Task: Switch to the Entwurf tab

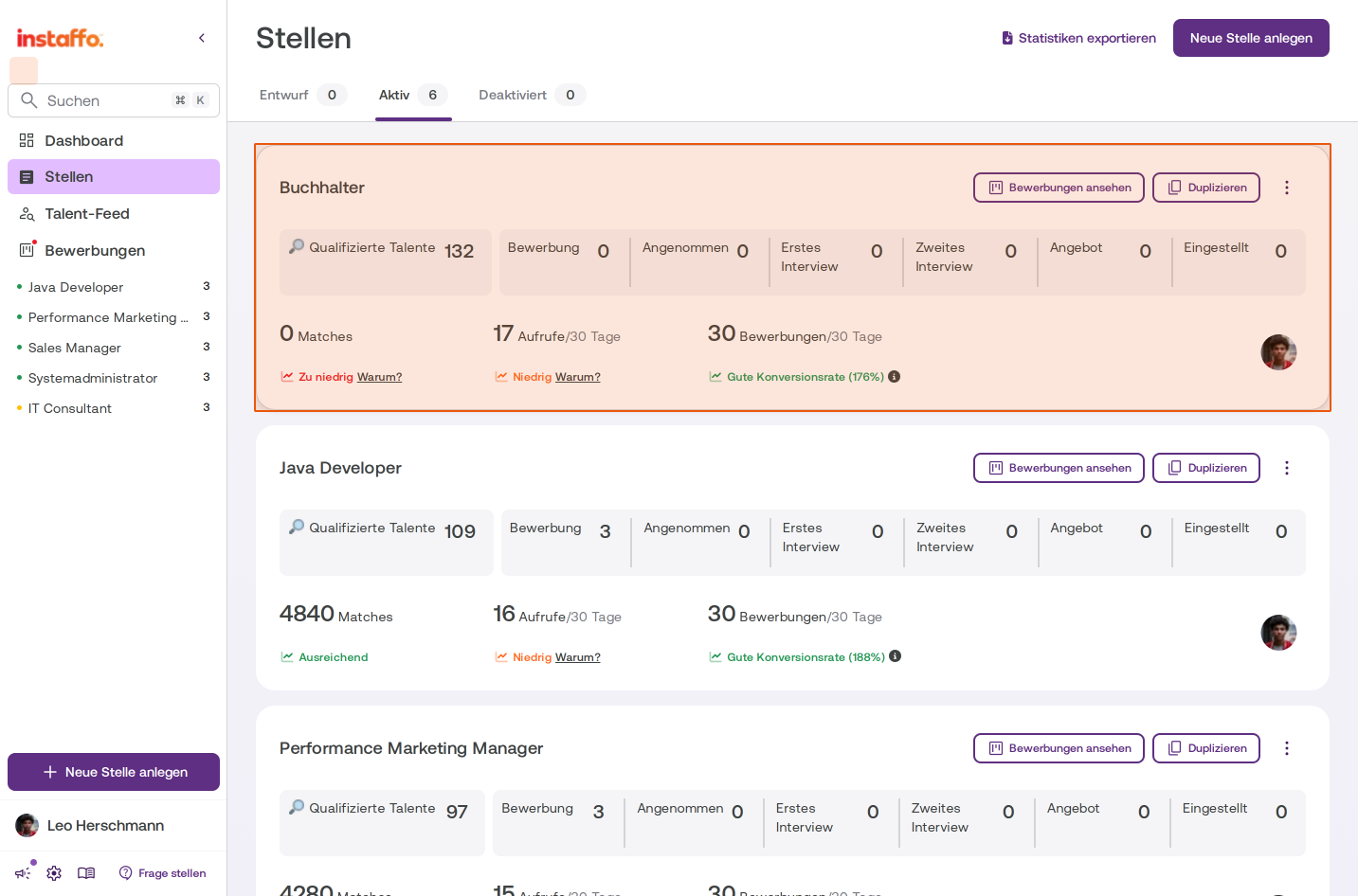Action: point(302,95)
